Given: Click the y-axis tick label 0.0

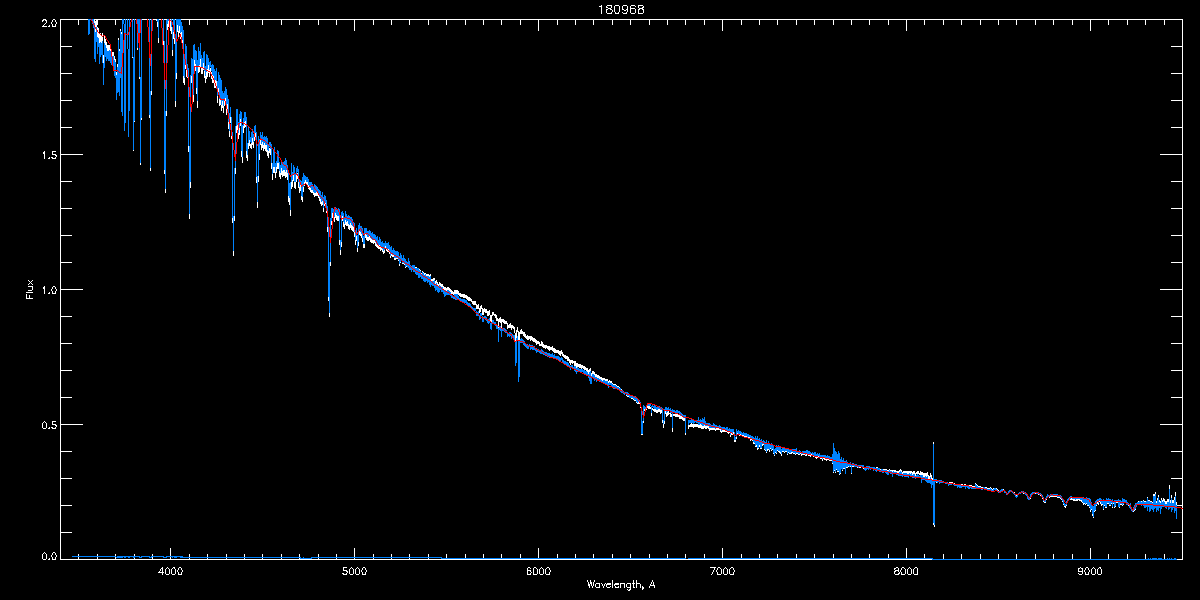Looking at the screenshot, I should point(47,554).
